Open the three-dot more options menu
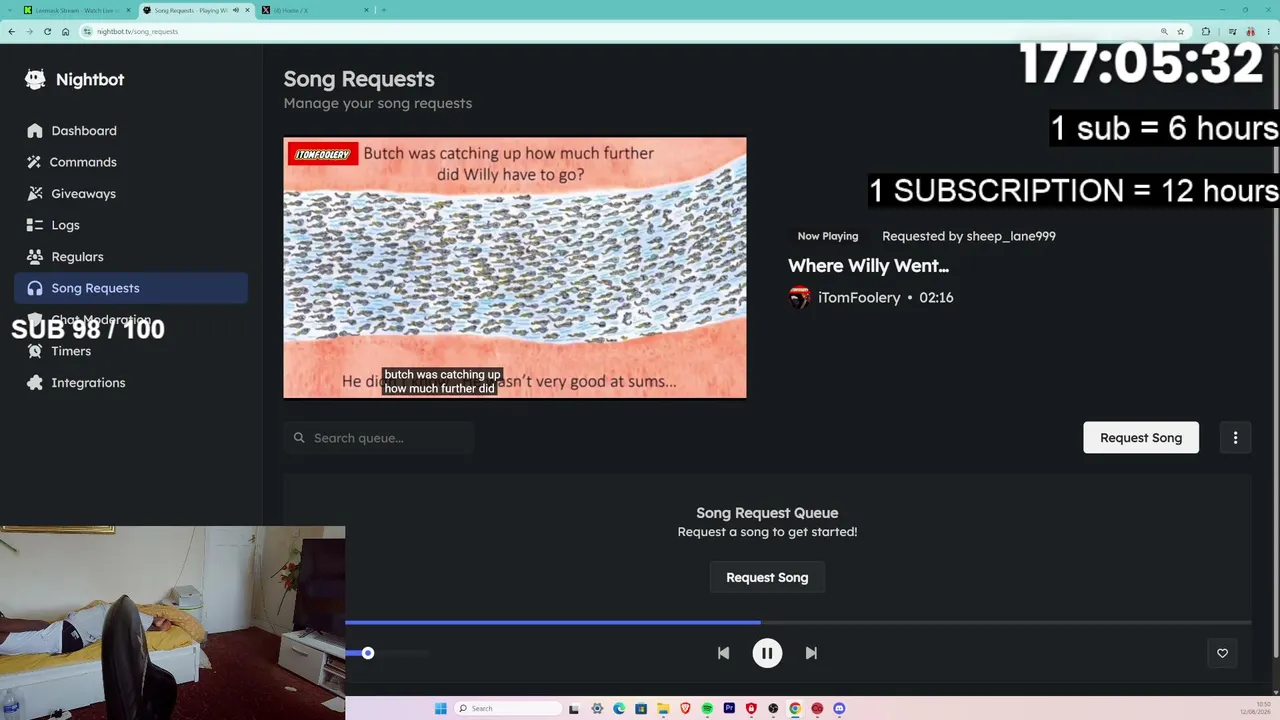The height and width of the screenshot is (720, 1280). pos(1235,438)
